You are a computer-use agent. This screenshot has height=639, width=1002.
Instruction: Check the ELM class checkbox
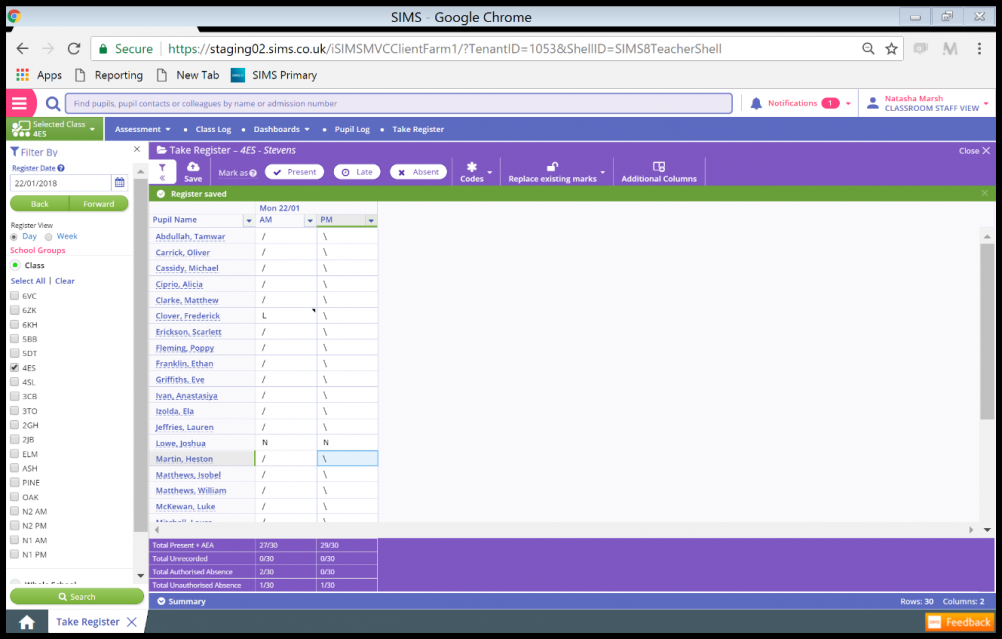coord(14,454)
